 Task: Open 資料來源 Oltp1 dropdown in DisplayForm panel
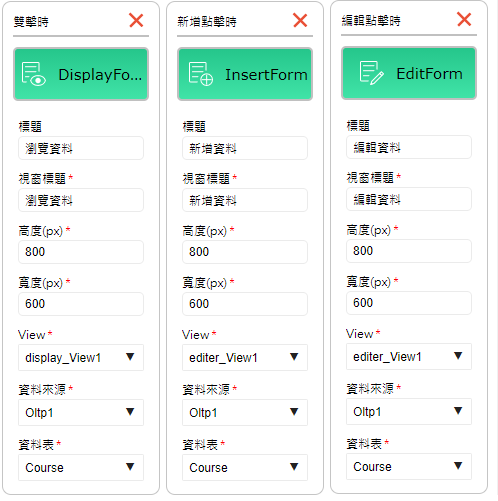81,413
